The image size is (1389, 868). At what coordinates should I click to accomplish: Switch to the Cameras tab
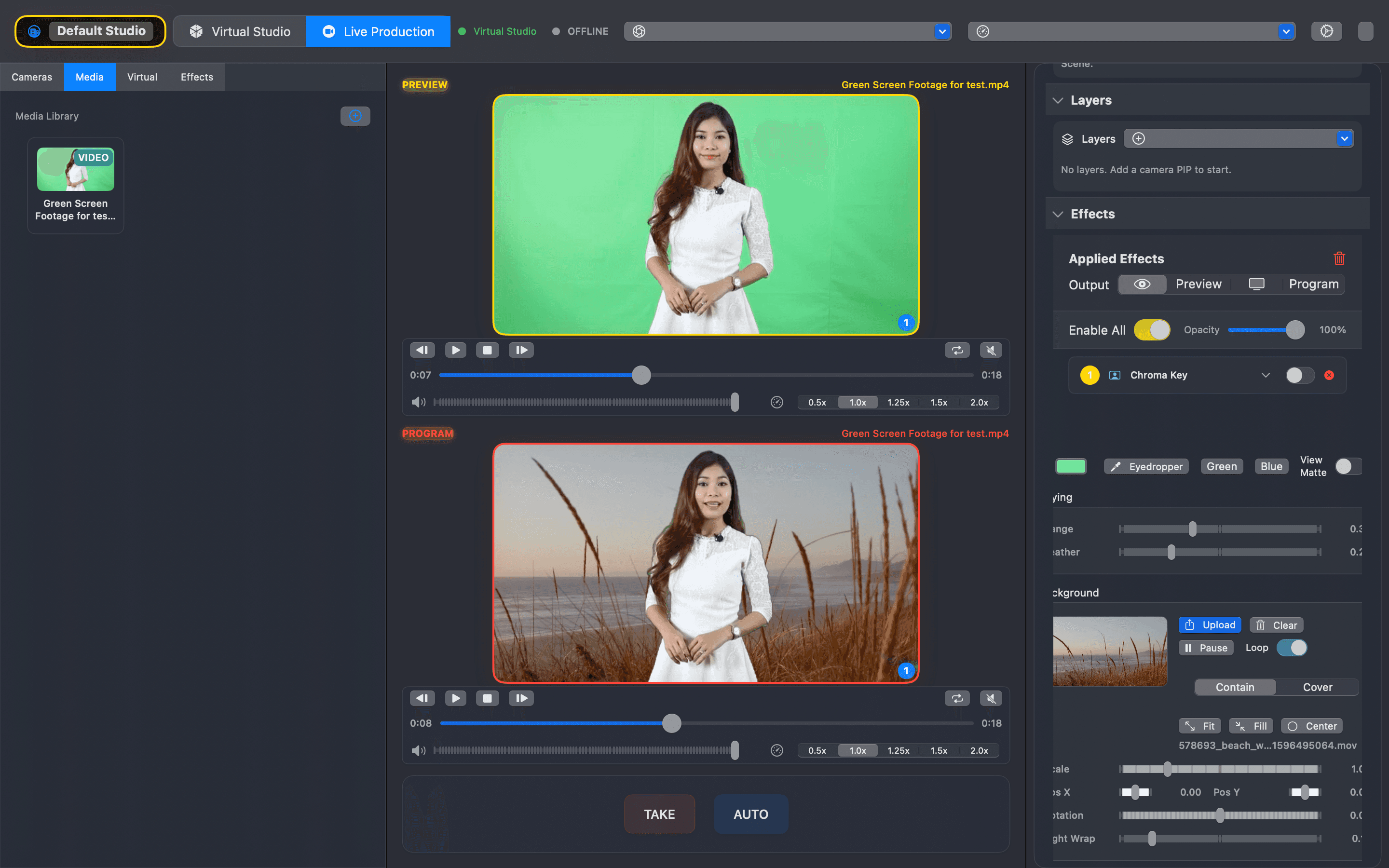tap(31, 76)
